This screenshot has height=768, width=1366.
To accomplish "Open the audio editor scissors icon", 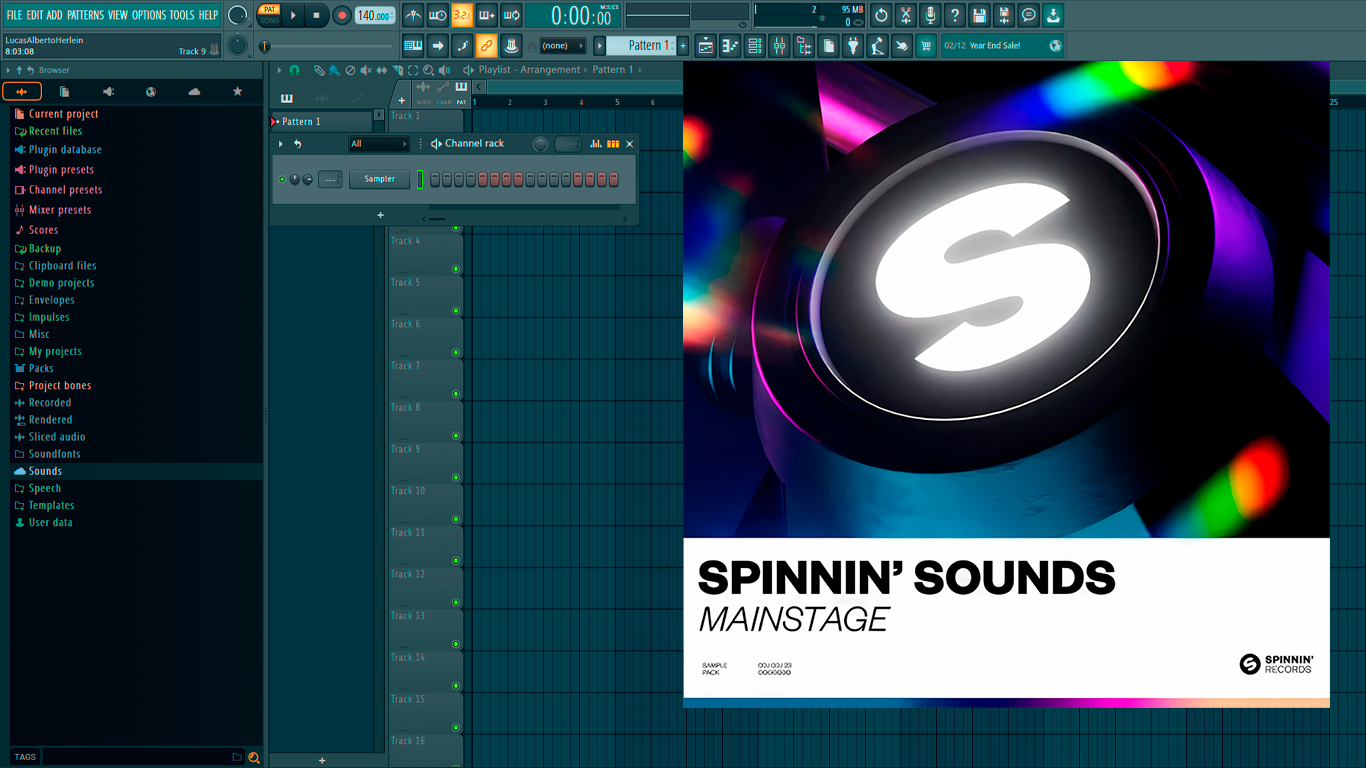I will pos(906,15).
